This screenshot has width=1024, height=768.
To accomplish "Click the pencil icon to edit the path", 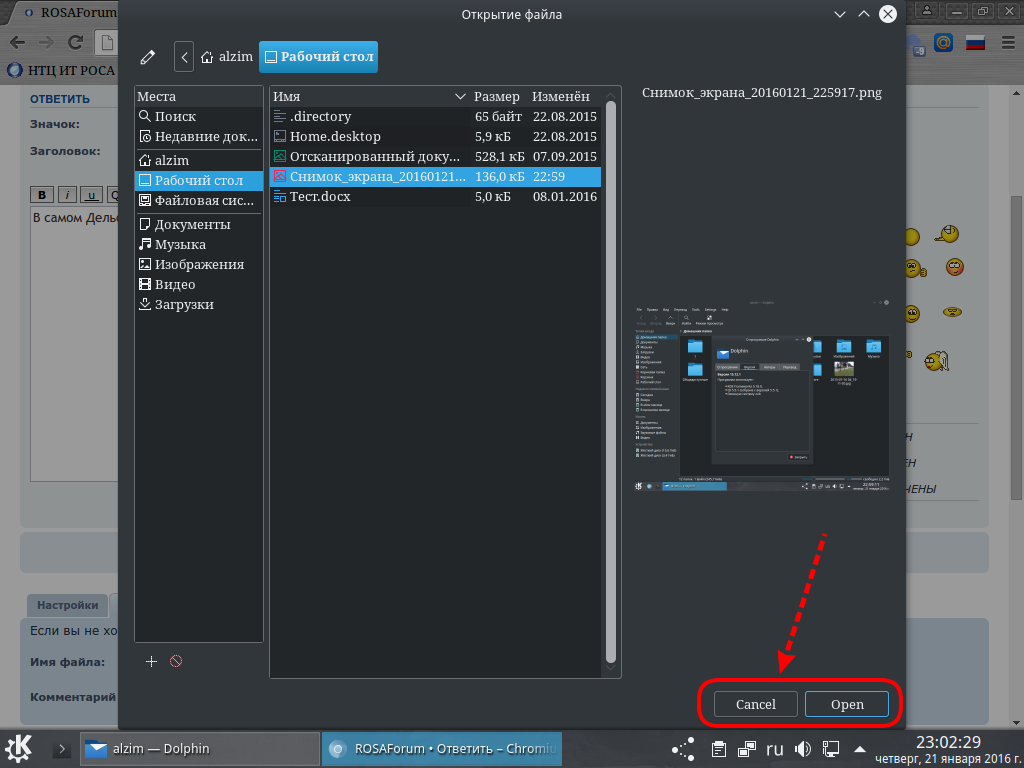I will [x=148, y=57].
